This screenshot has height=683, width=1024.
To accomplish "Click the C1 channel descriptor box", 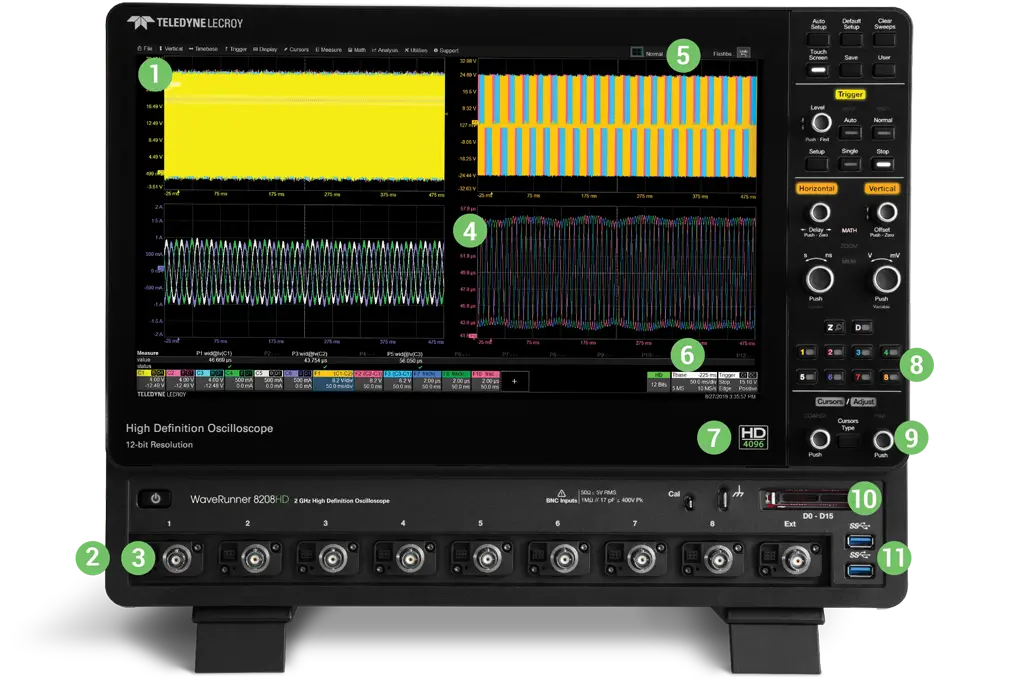I will point(149,380).
